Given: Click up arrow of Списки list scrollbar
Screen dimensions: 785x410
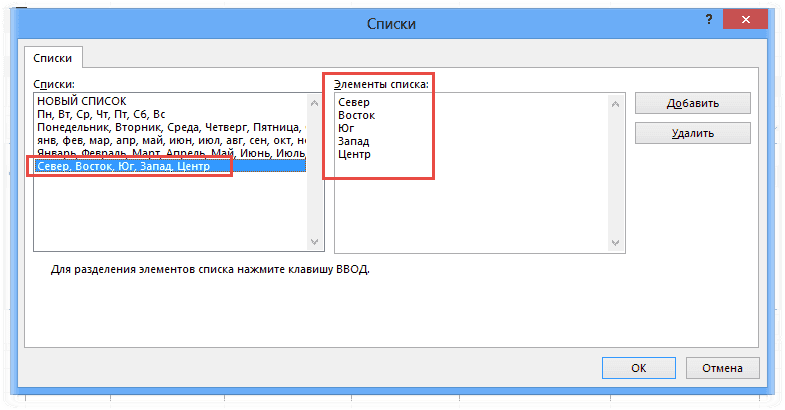Looking at the screenshot, I should click(x=316, y=101).
